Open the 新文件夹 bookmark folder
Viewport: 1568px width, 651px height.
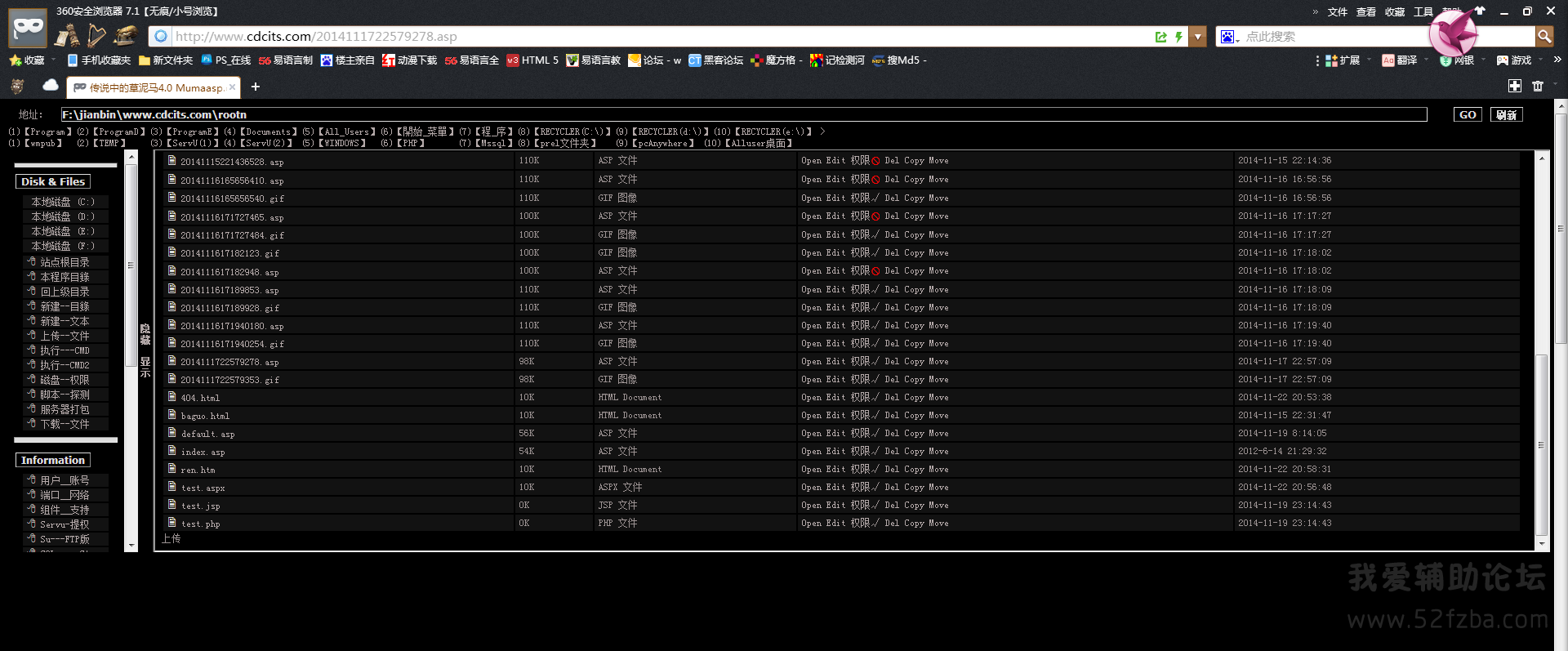166,60
